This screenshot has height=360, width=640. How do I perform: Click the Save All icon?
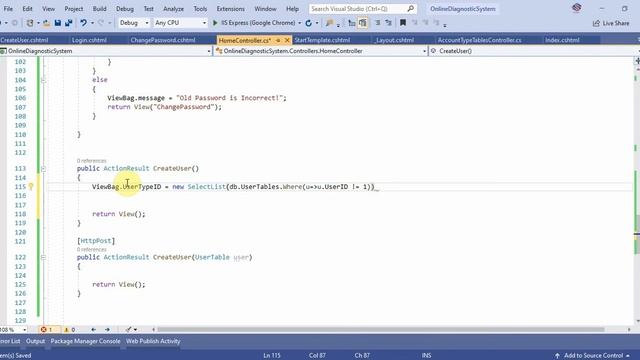tap(69, 23)
